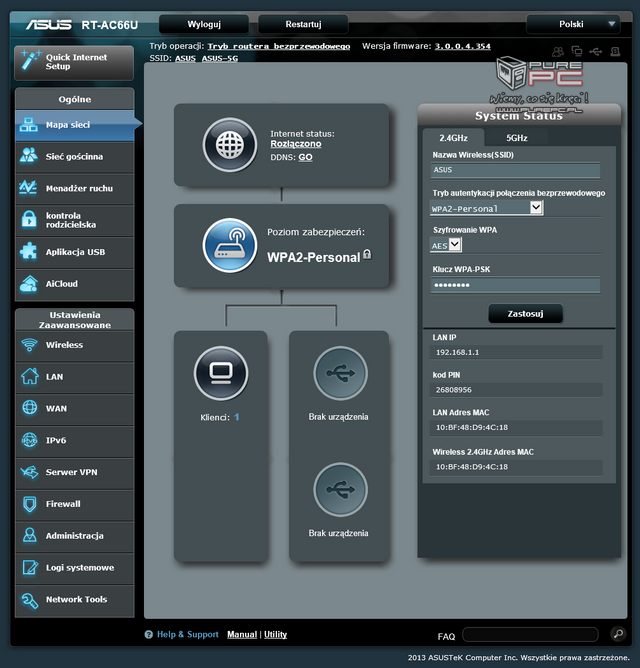The width and height of the screenshot is (640, 668).
Task: Open the Manual link
Action: point(242,634)
